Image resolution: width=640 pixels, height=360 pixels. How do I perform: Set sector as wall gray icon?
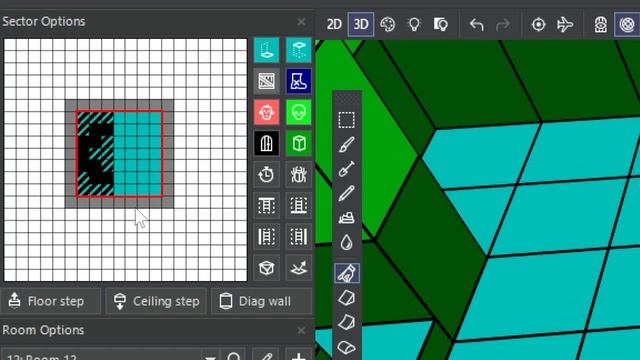point(267,81)
